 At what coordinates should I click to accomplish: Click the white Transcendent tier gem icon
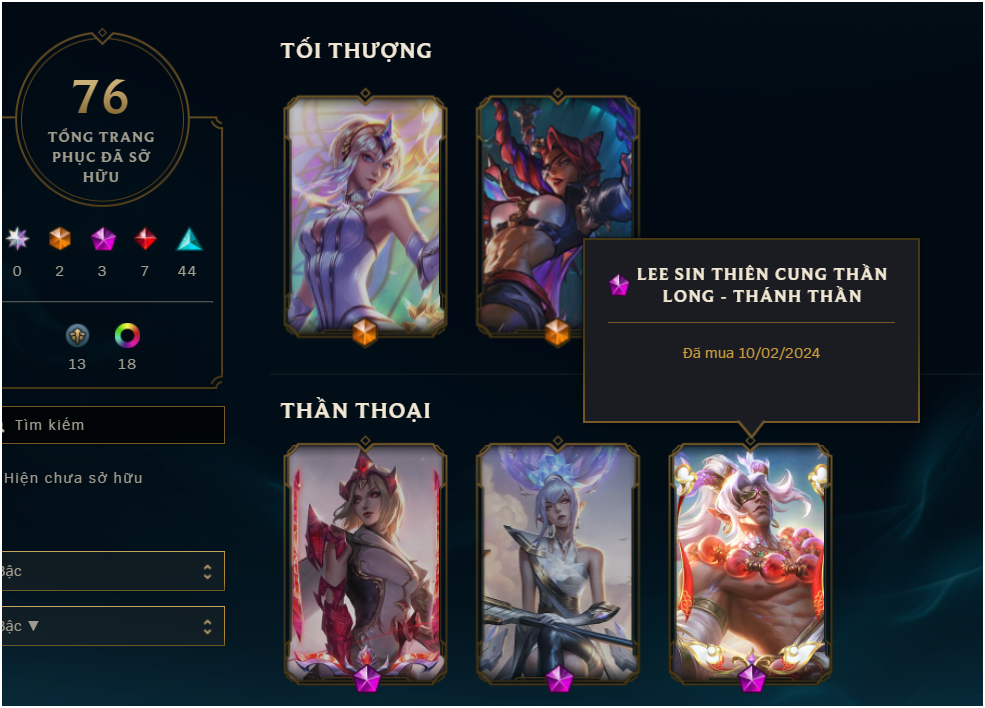pos(17,239)
